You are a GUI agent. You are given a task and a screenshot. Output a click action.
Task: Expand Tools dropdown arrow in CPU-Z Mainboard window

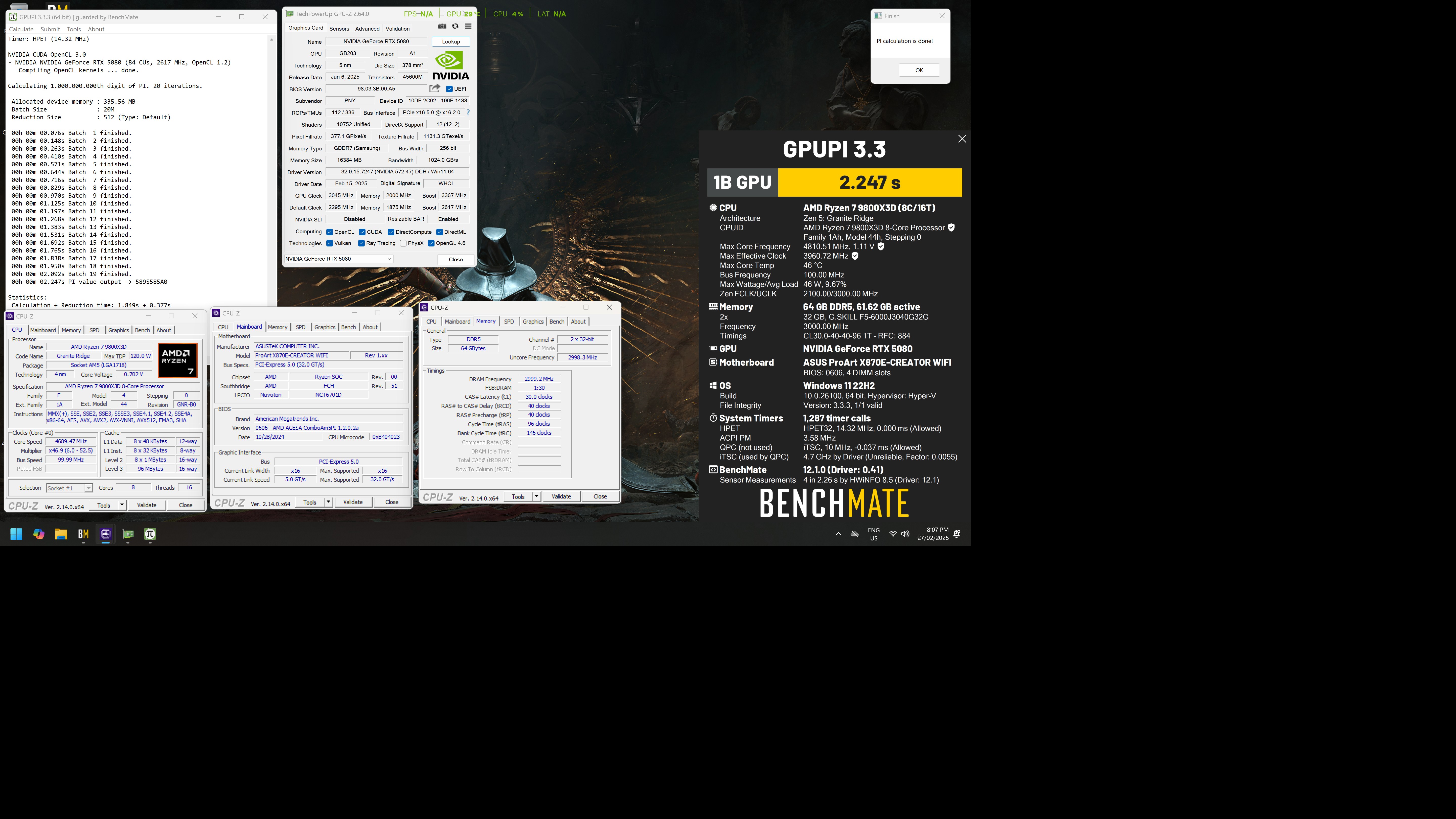[328, 502]
